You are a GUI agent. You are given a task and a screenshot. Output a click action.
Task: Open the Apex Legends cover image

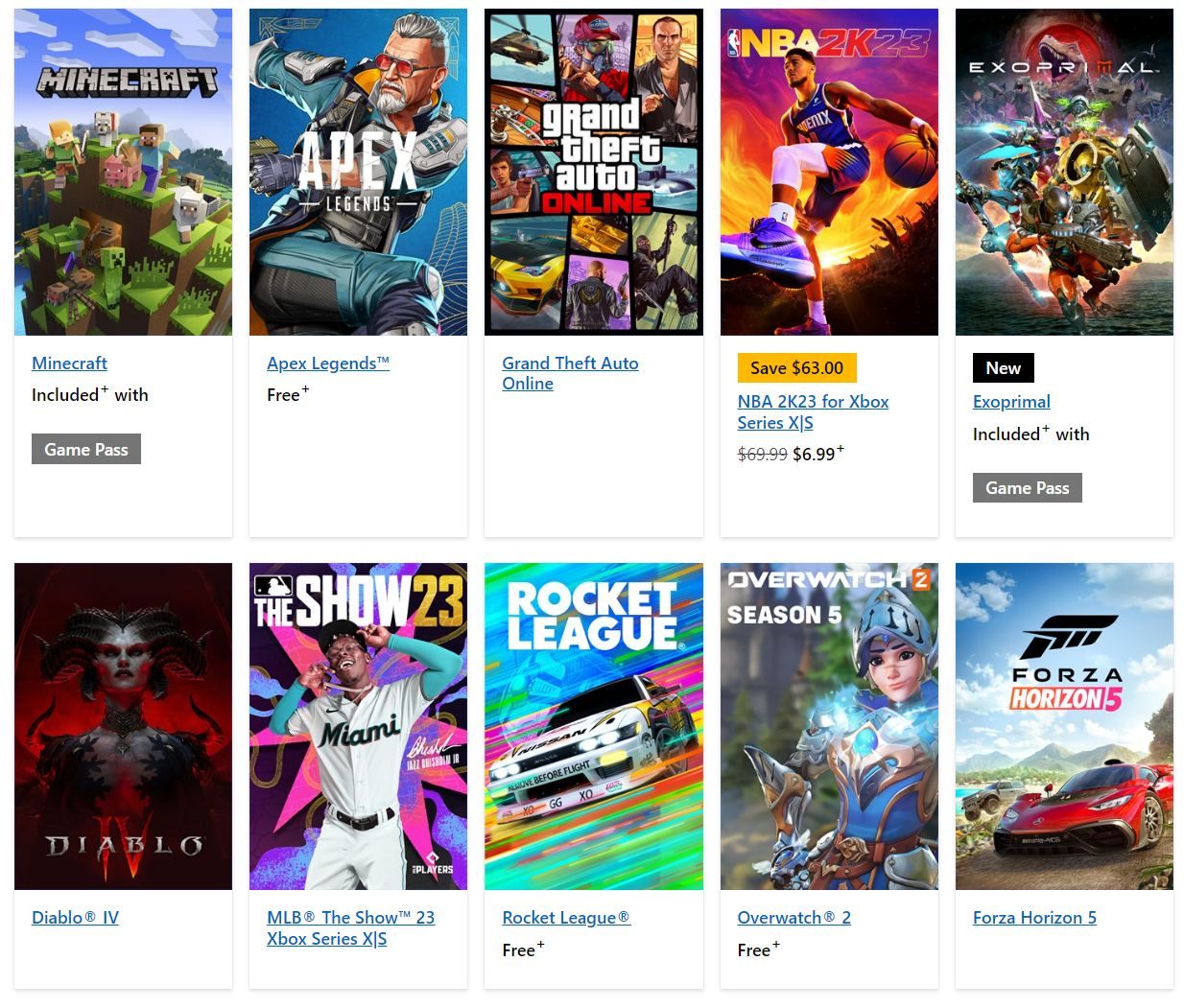358,173
